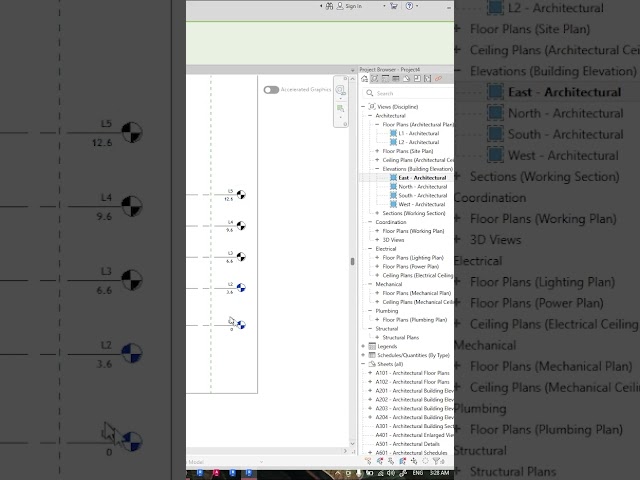The height and width of the screenshot is (480, 640).
Task: Select sheet A501 - Architectural Details
Action: point(407,444)
